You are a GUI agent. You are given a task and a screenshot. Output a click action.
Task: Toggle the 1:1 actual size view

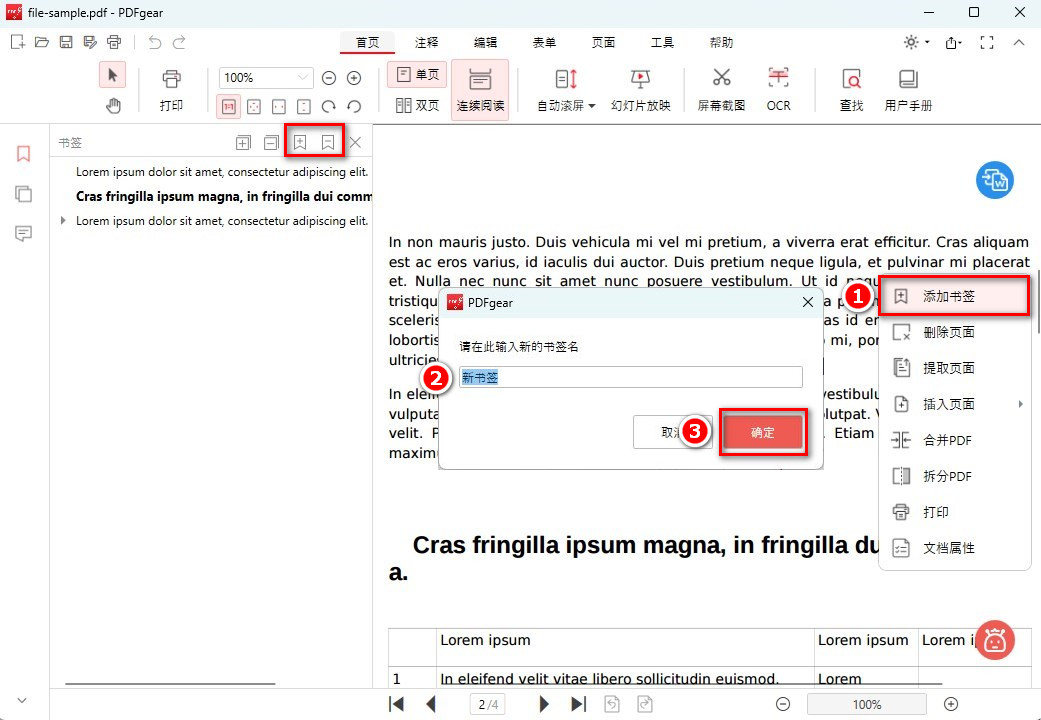228,106
